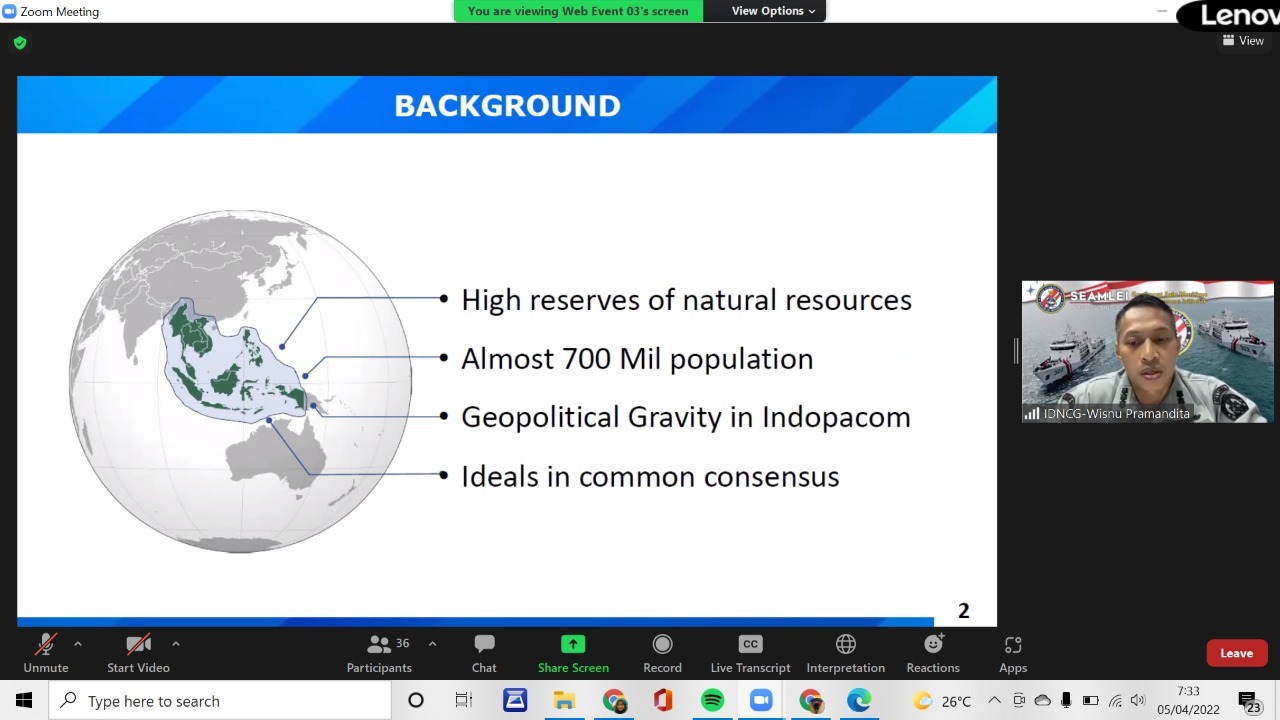Open File Explorer from the taskbar

[x=564, y=701]
